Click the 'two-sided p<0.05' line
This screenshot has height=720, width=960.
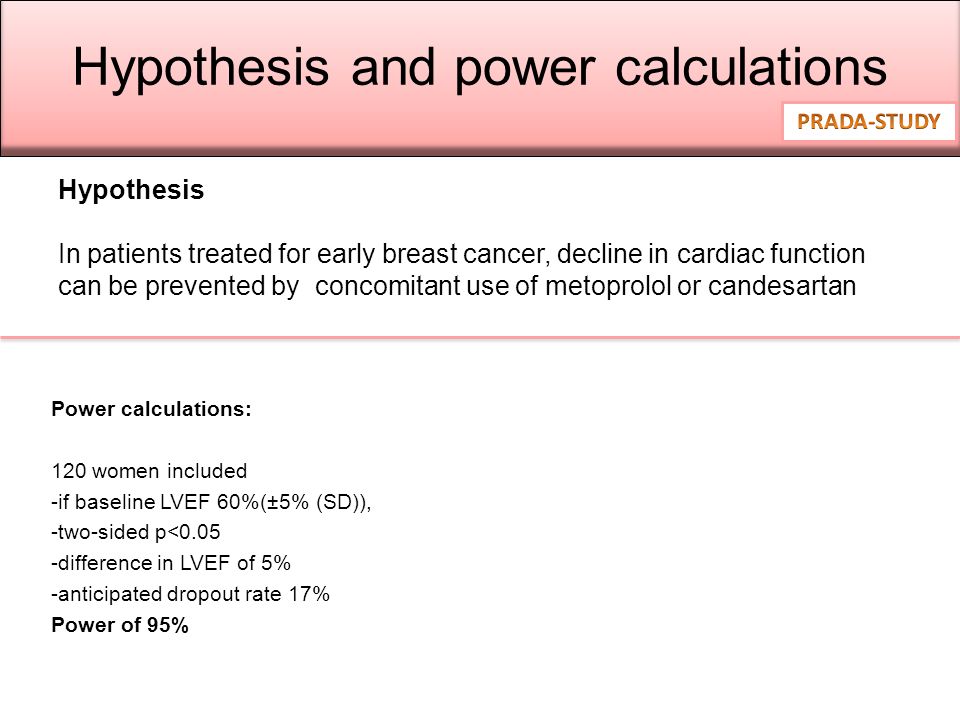(135, 532)
